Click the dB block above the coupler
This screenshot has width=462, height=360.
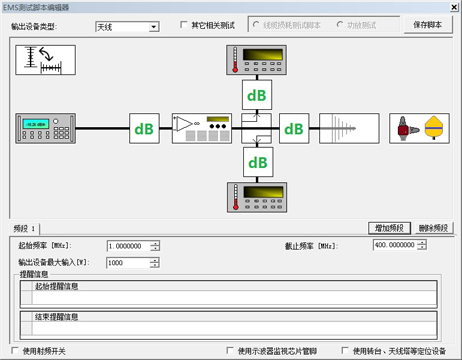[257, 95]
